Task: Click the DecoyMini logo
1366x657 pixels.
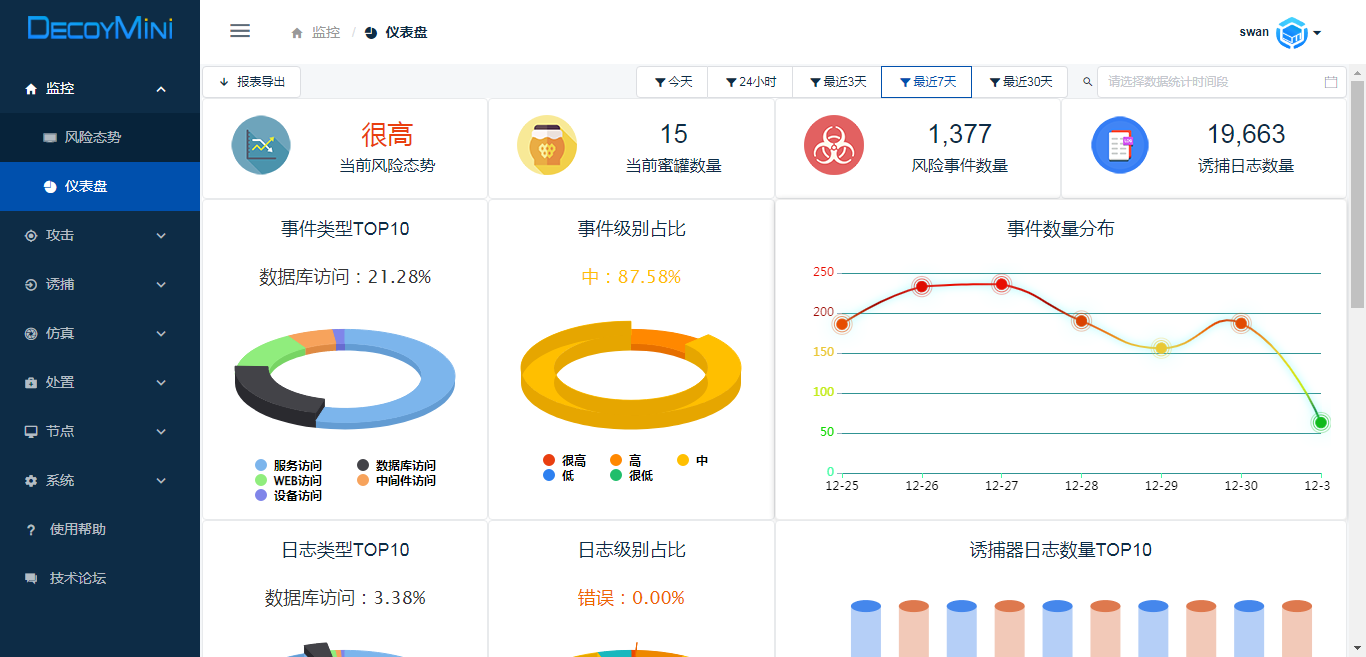Action: [x=100, y=29]
